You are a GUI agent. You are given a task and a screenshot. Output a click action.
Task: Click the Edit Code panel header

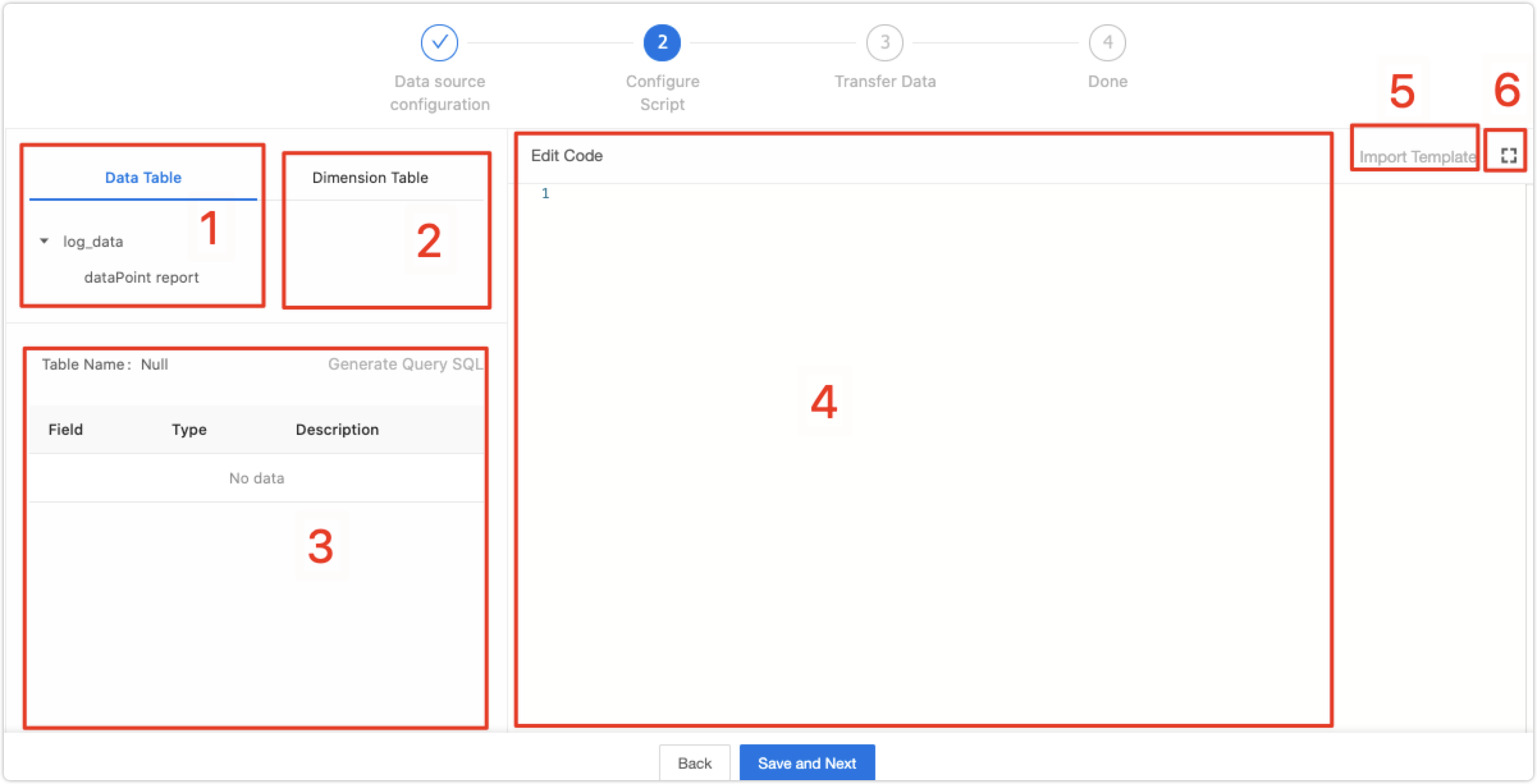pyautogui.click(x=566, y=155)
